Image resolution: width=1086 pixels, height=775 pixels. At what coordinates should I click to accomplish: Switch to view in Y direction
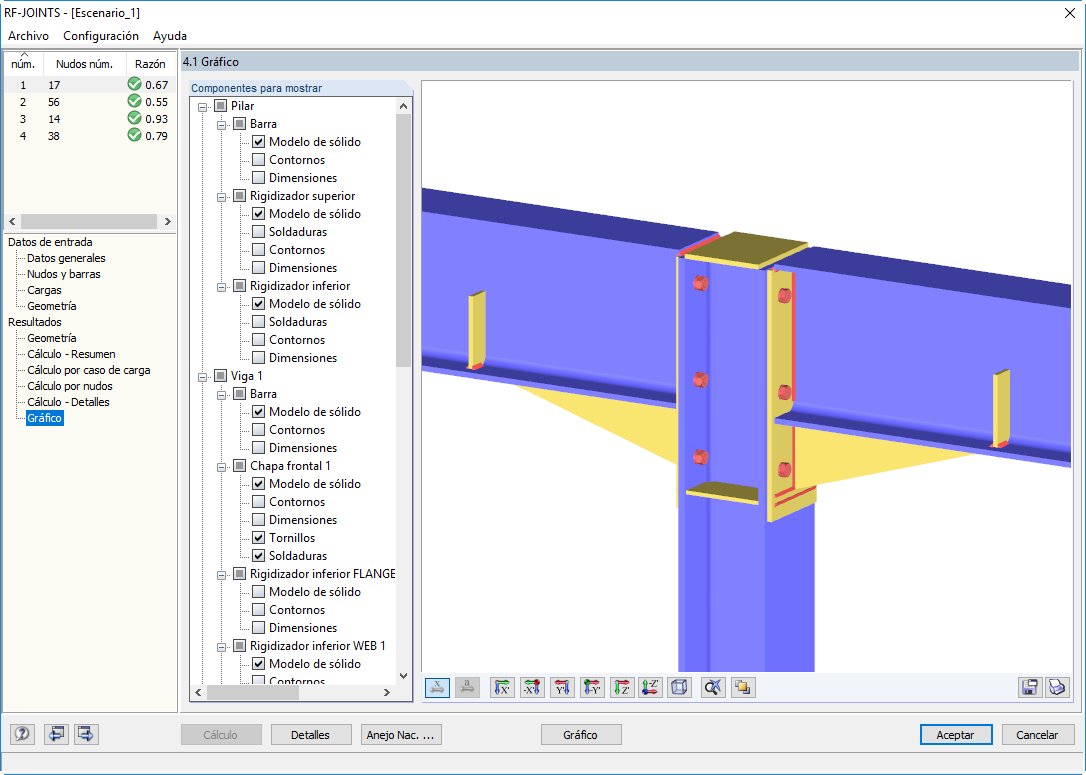tap(562, 688)
